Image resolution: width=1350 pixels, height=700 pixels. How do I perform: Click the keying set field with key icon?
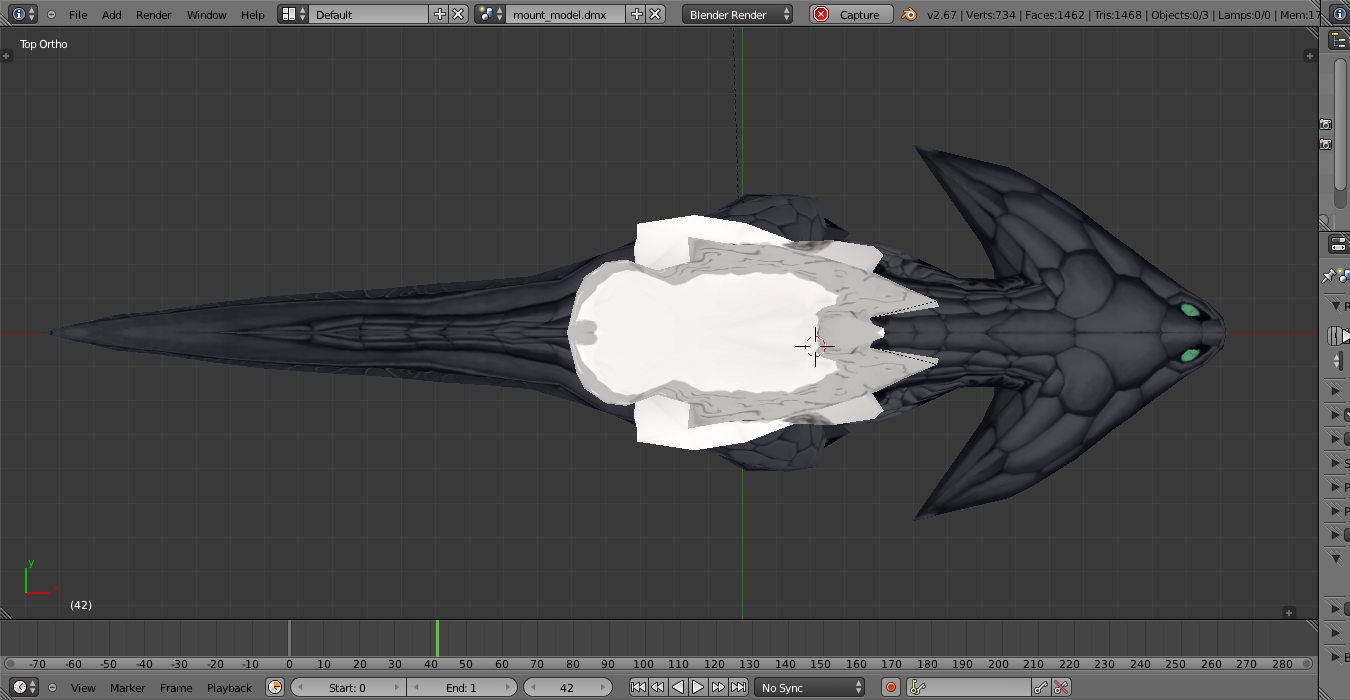pos(969,687)
